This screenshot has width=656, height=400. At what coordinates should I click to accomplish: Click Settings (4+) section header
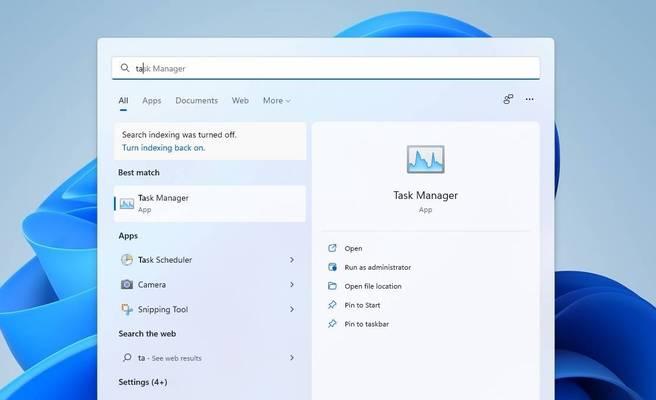143,382
